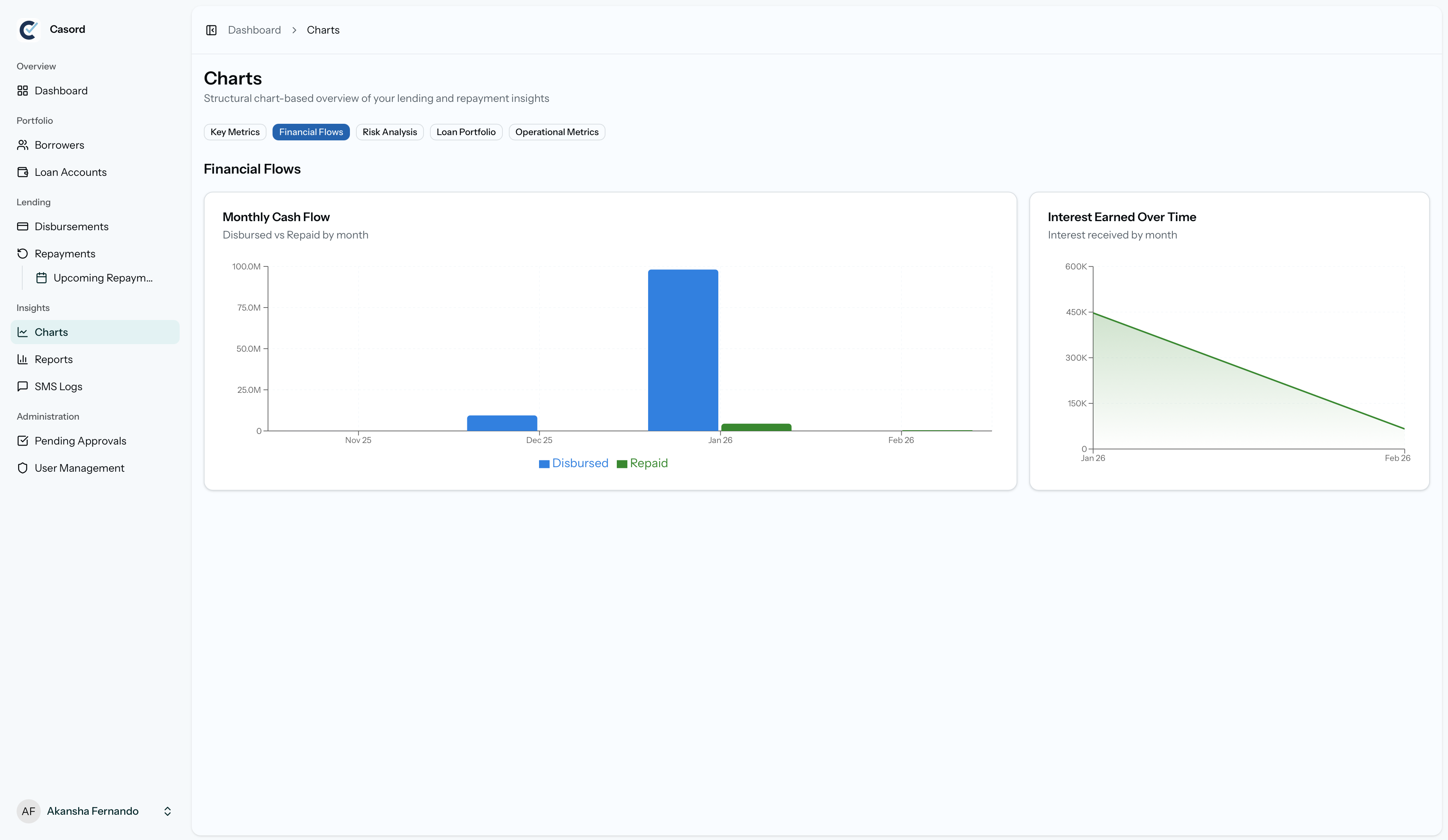Open Dashboard via its grid icon
The height and width of the screenshot is (840, 1448).
pyautogui.click(x=22, y=91)
